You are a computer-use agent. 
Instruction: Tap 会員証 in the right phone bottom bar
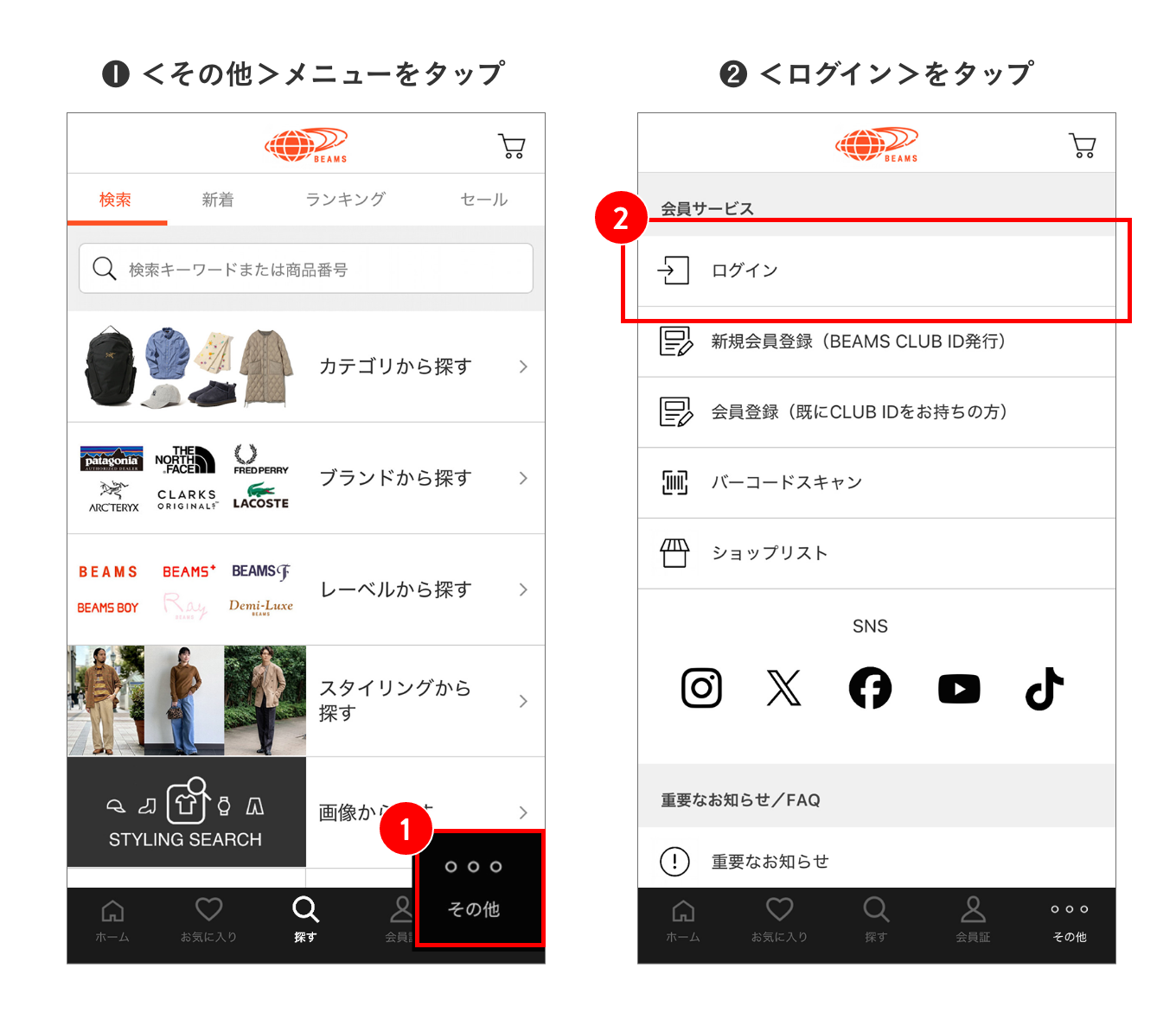pyautogui.click(x=973, y=920)
